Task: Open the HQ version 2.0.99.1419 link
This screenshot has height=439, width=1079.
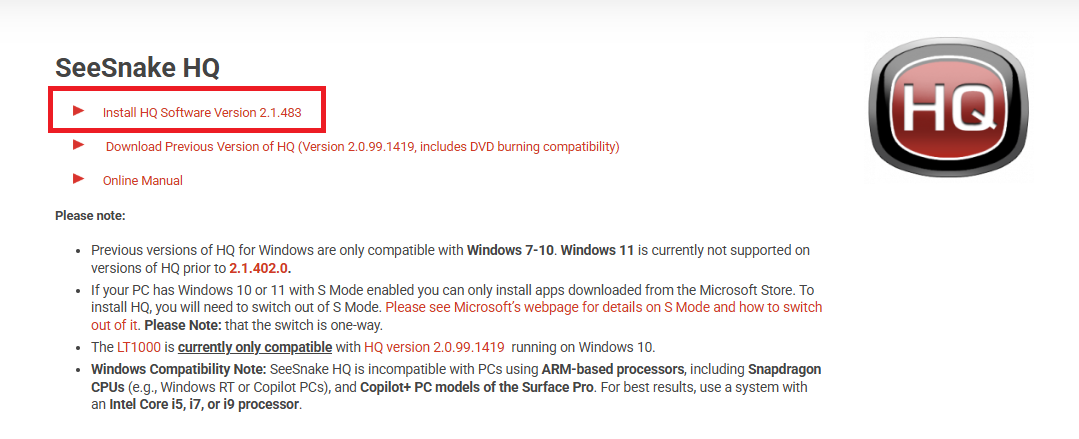Action: click(x=434, y=346)
